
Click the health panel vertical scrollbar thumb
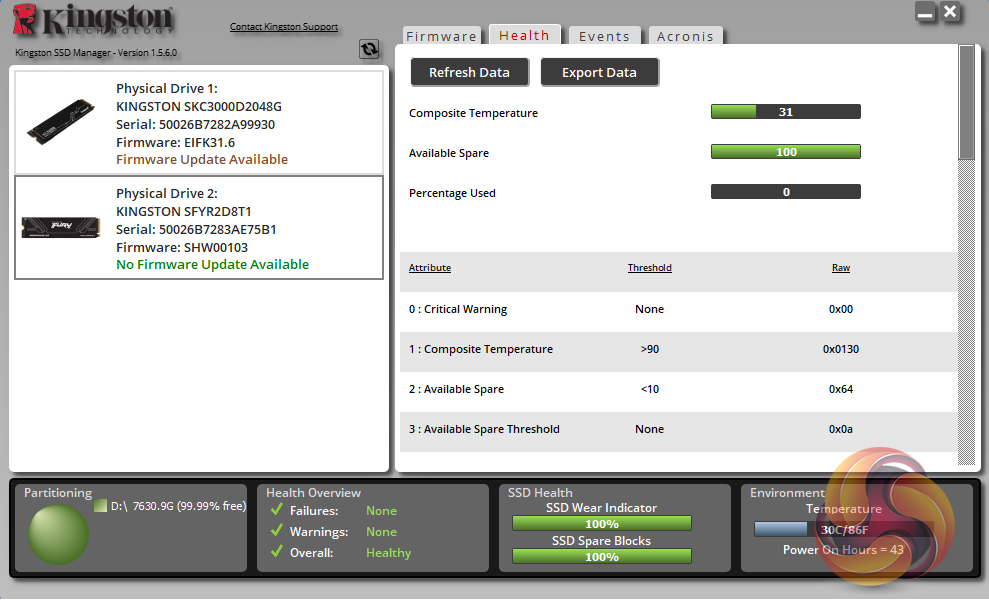[x=966, y=102]
